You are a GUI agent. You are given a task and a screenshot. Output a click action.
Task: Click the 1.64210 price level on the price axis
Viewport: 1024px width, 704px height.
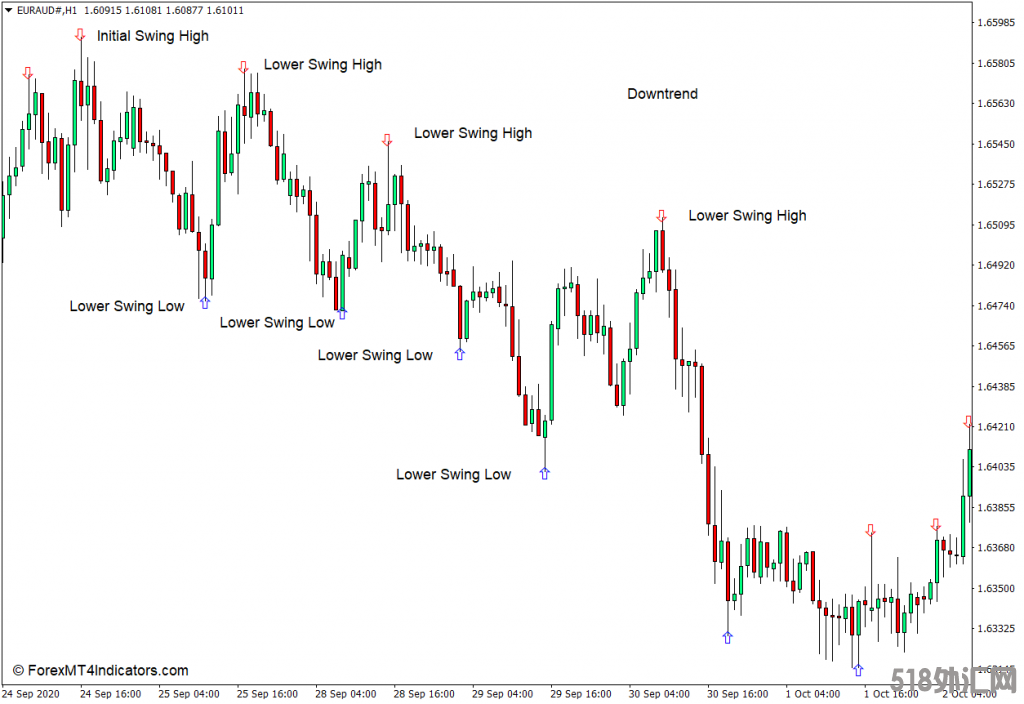[x=997, y=427]
